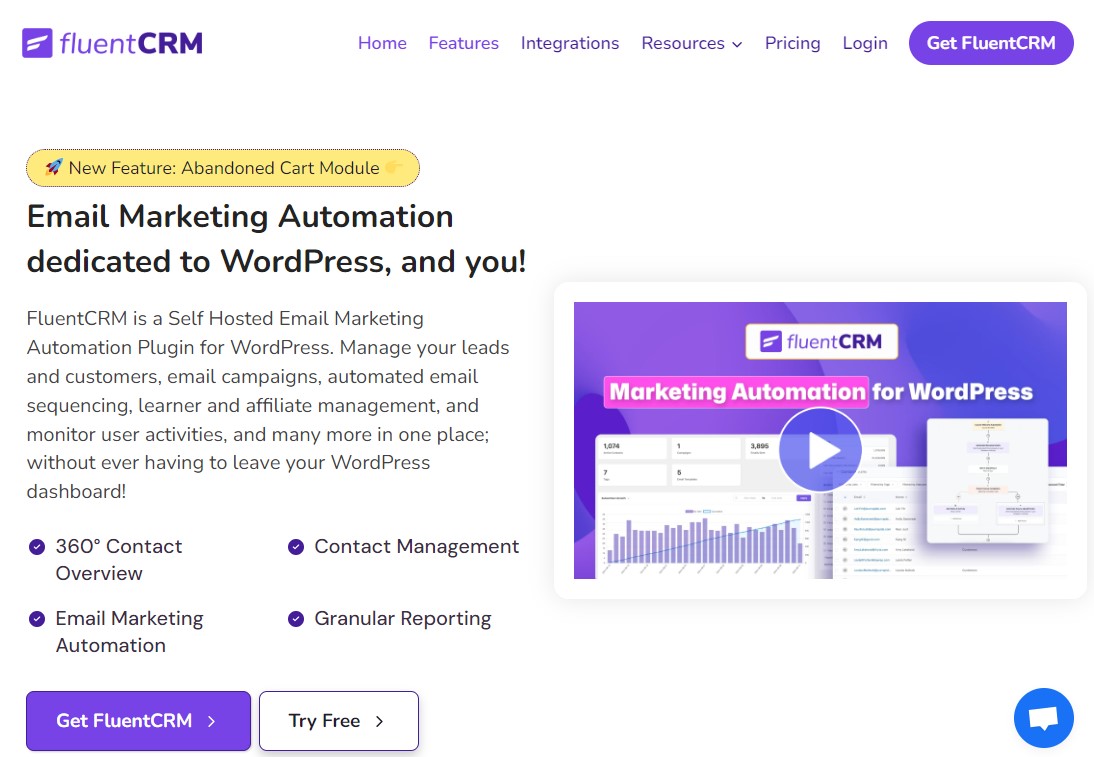Click the Get FluentCRM hero button

click(138, 721)
